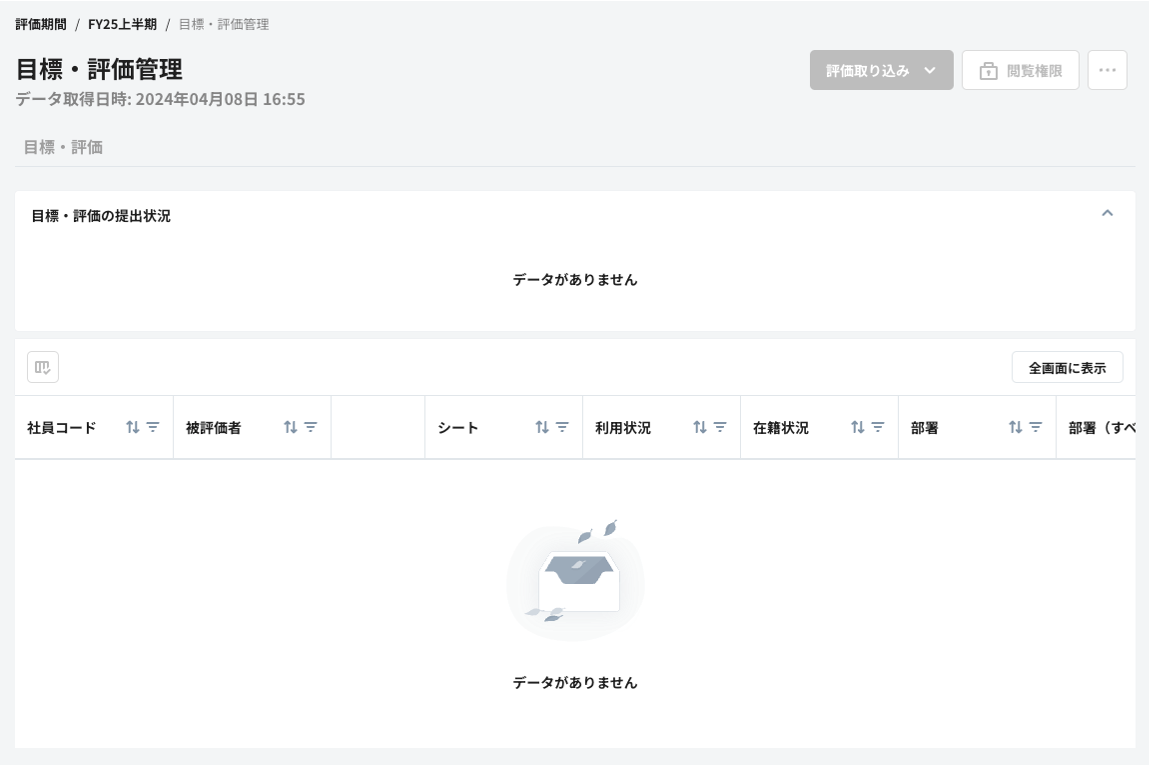This screenshot has width=1150, height=766.
Task: Filter the 部署 column
Action: [x=1036, y=427]
